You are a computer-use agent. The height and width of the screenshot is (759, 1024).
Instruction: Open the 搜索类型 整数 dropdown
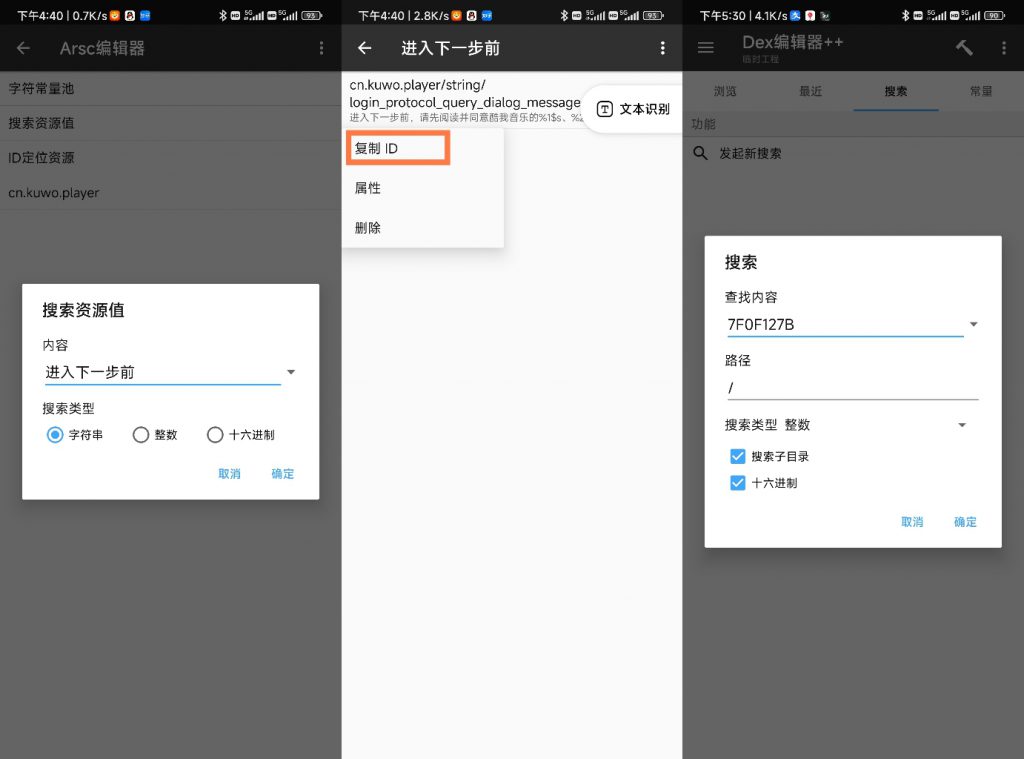(962, 425)
